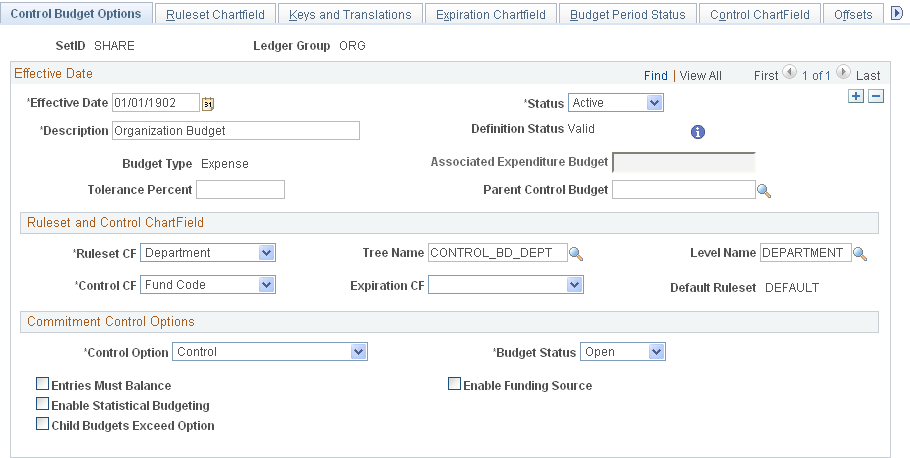Click the Find link

[x=656, y=75]
